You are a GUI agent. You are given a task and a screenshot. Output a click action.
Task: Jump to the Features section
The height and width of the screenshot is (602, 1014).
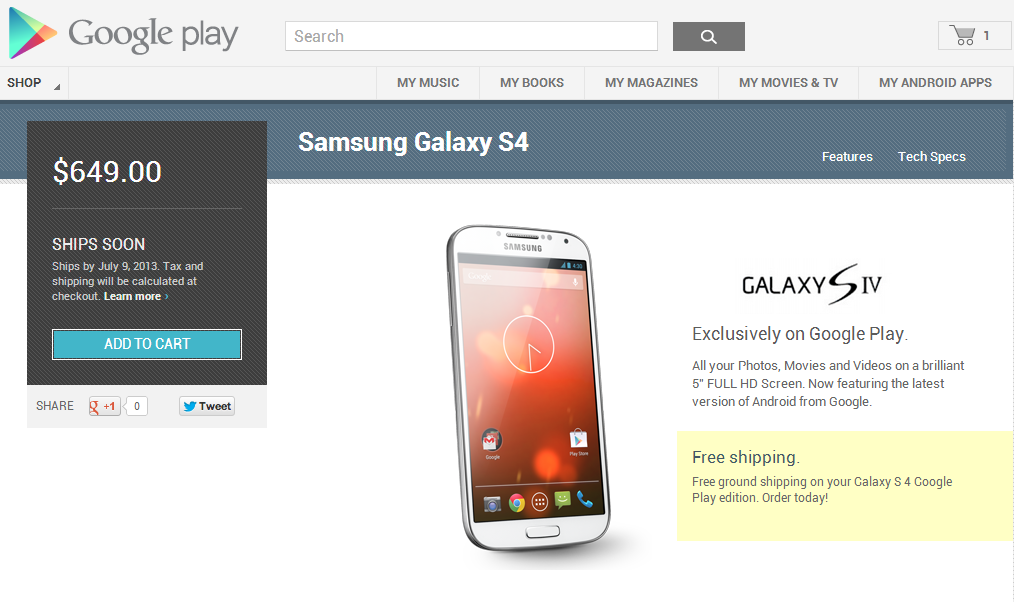[x=847, y=156]
